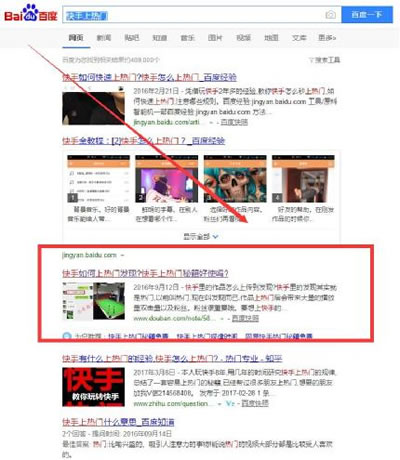This screenshot has width=400, height=460.
Task: Click the www.douban.com/note/58... URL
Action: click(x=174, y=318)
